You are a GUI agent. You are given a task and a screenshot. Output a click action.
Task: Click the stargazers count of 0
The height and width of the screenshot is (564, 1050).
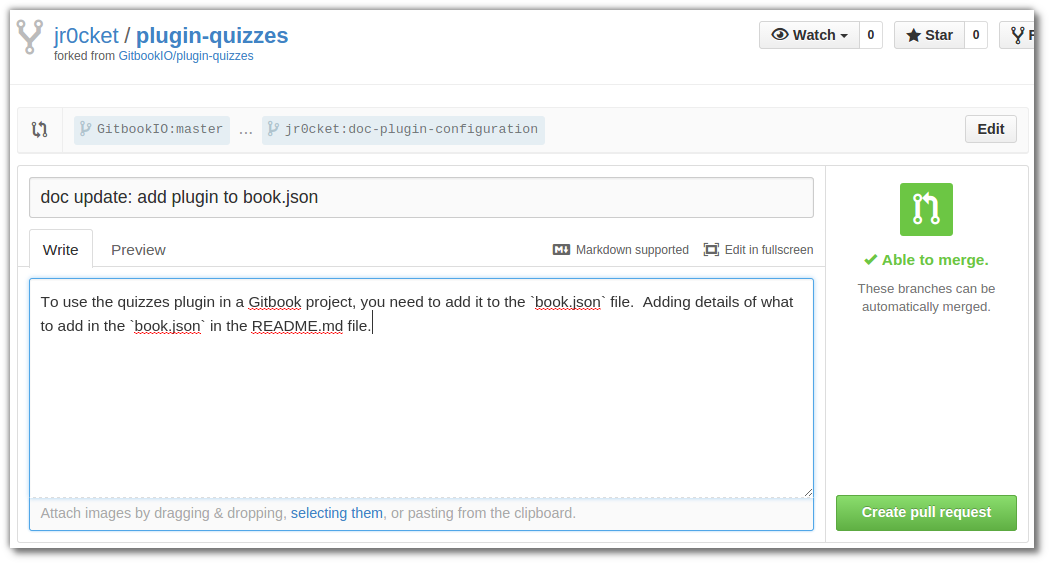point(976,35)
